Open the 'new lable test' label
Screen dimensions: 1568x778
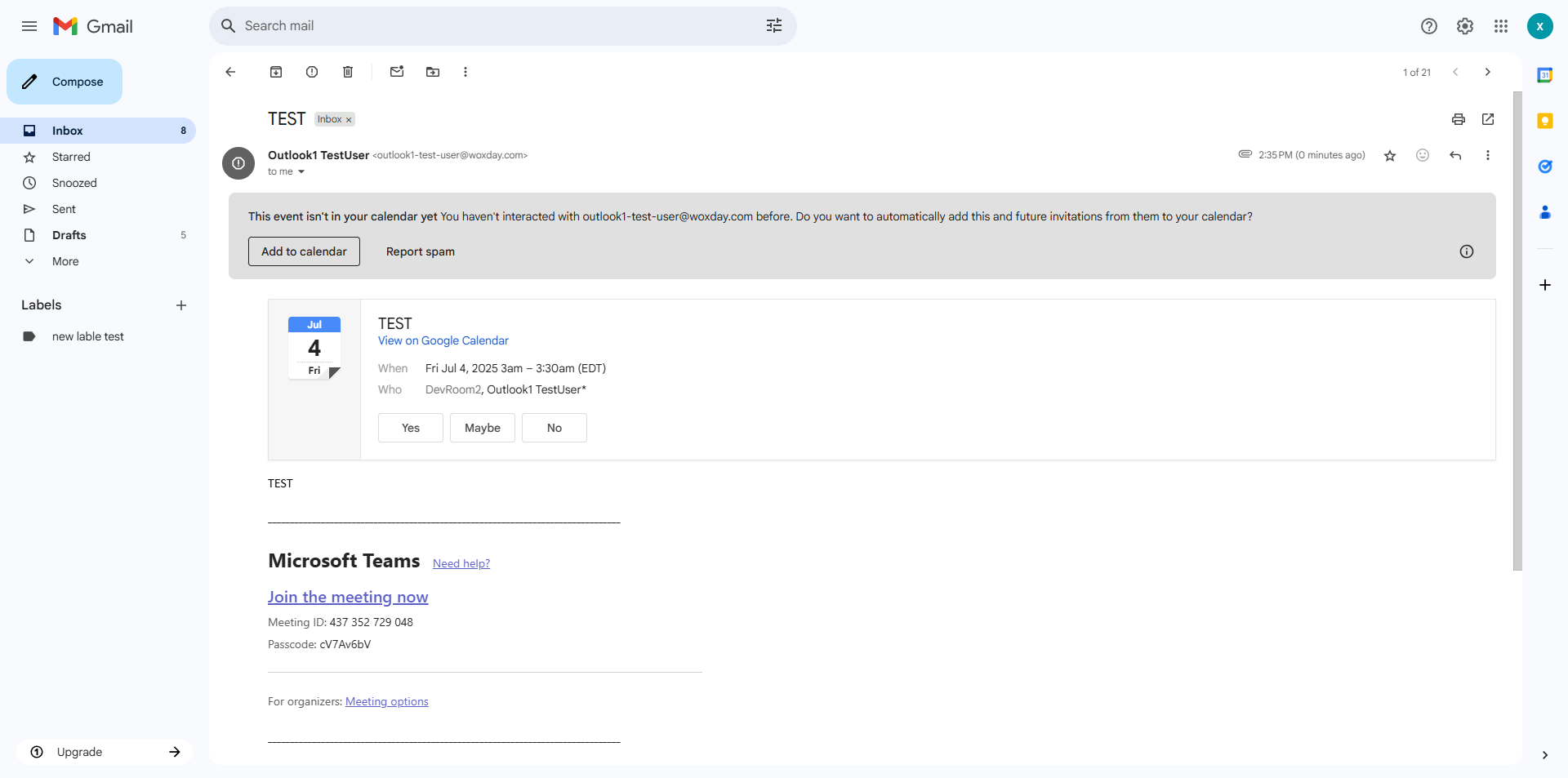coord(98,336)
